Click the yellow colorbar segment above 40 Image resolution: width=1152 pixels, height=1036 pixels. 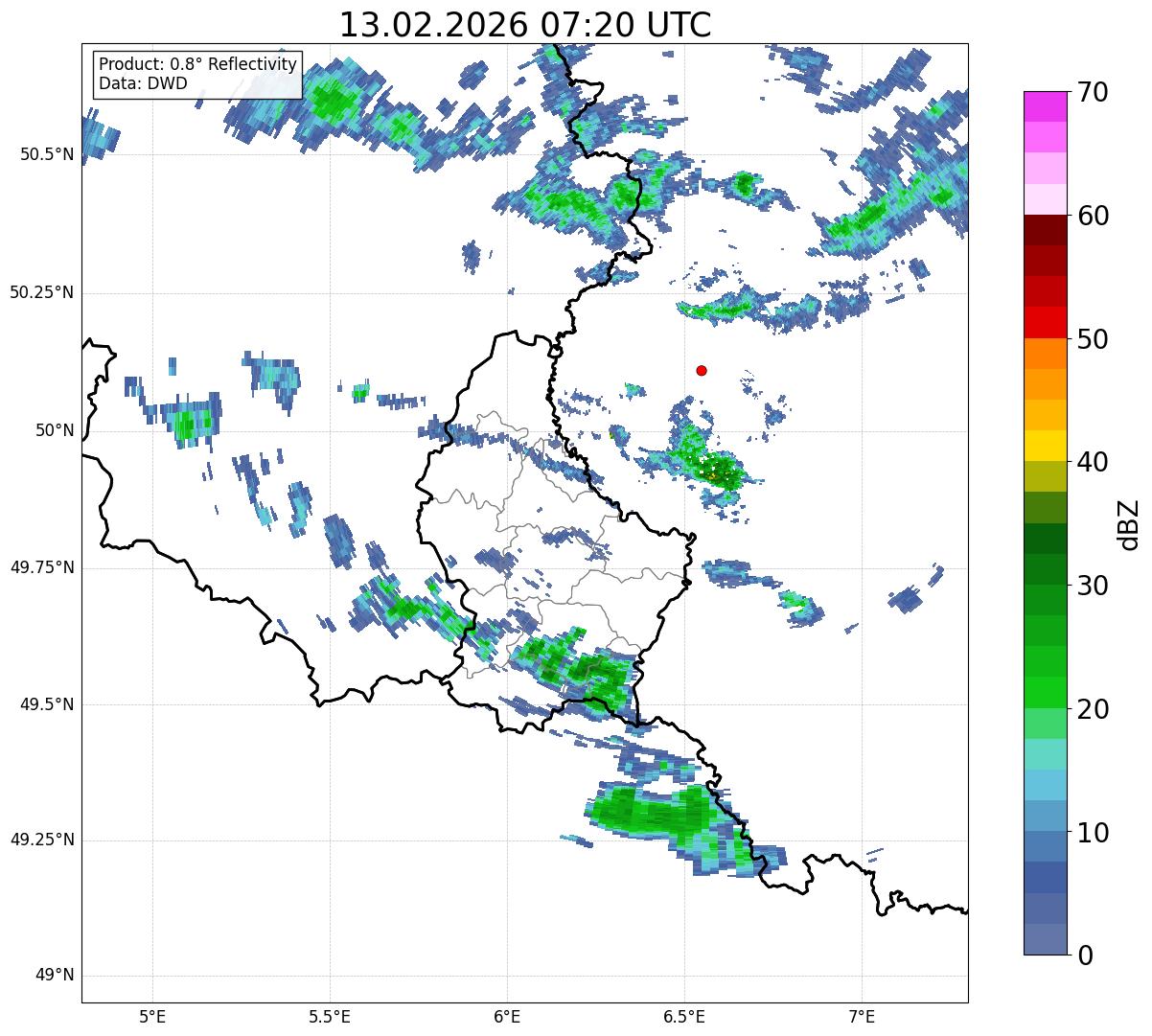point(1045,446)
